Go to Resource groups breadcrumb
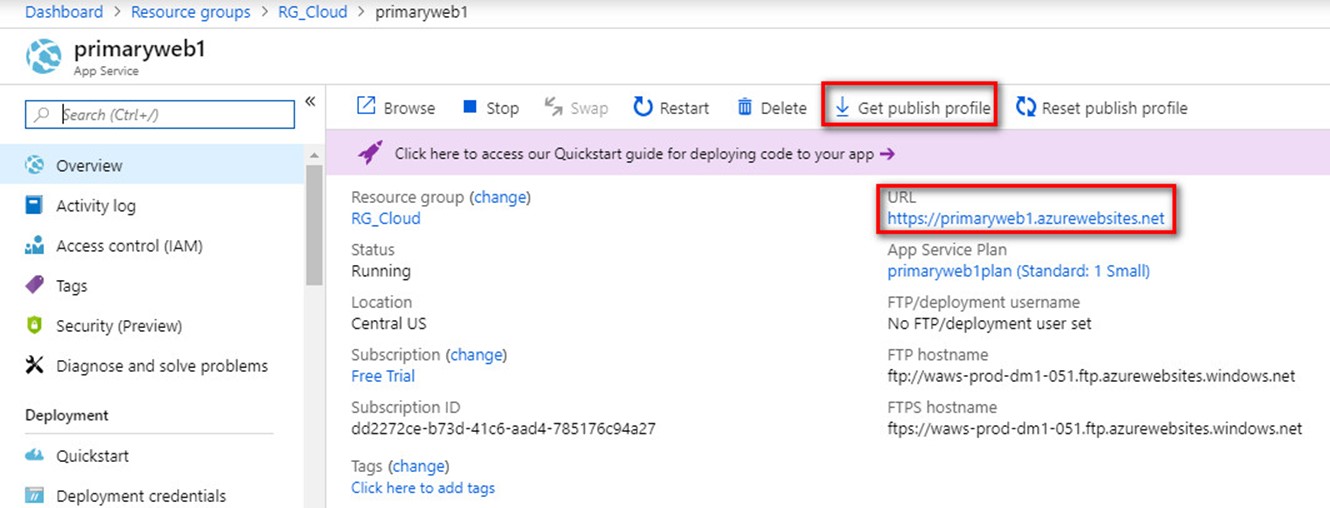The height and width of the screenshot is (508, 1330). [x=191, y=12]
